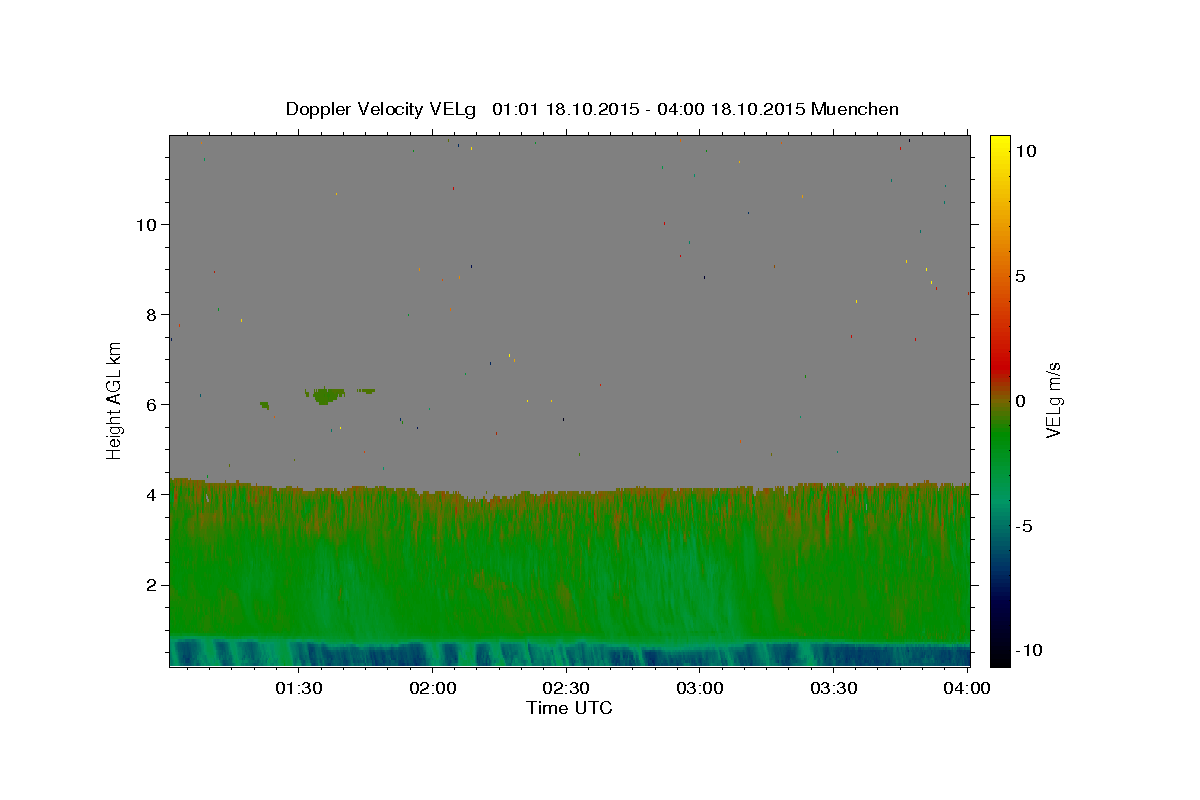Click the height tick label 4
This screenshot has height=800, width=1200.
coord(152,494)
